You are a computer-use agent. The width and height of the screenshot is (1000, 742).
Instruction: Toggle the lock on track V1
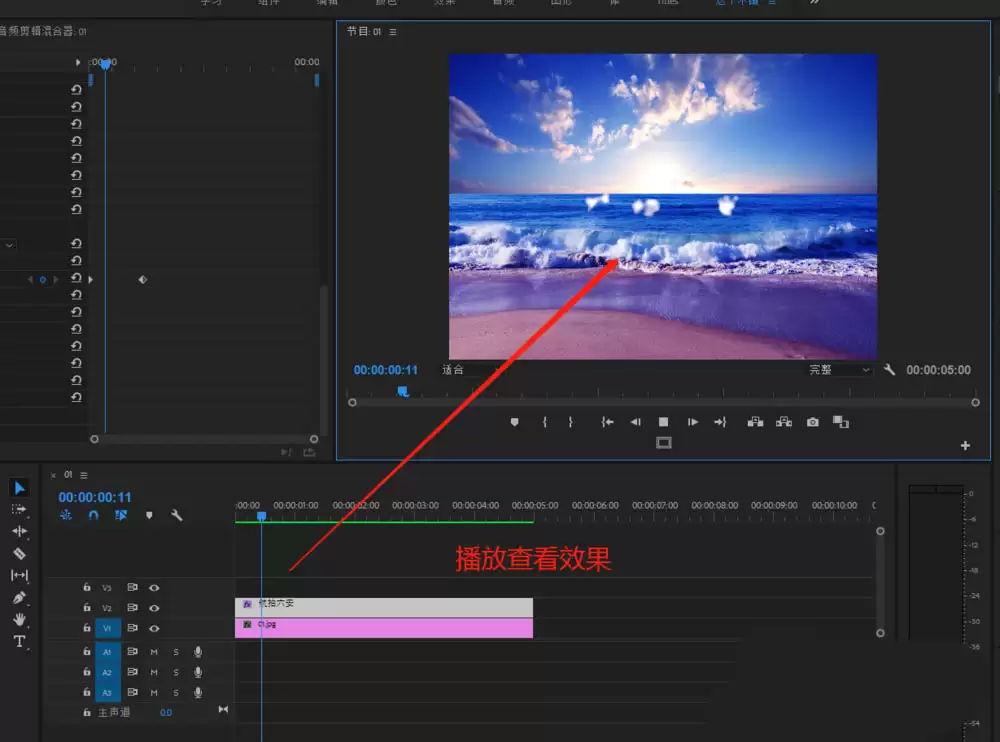87,628
